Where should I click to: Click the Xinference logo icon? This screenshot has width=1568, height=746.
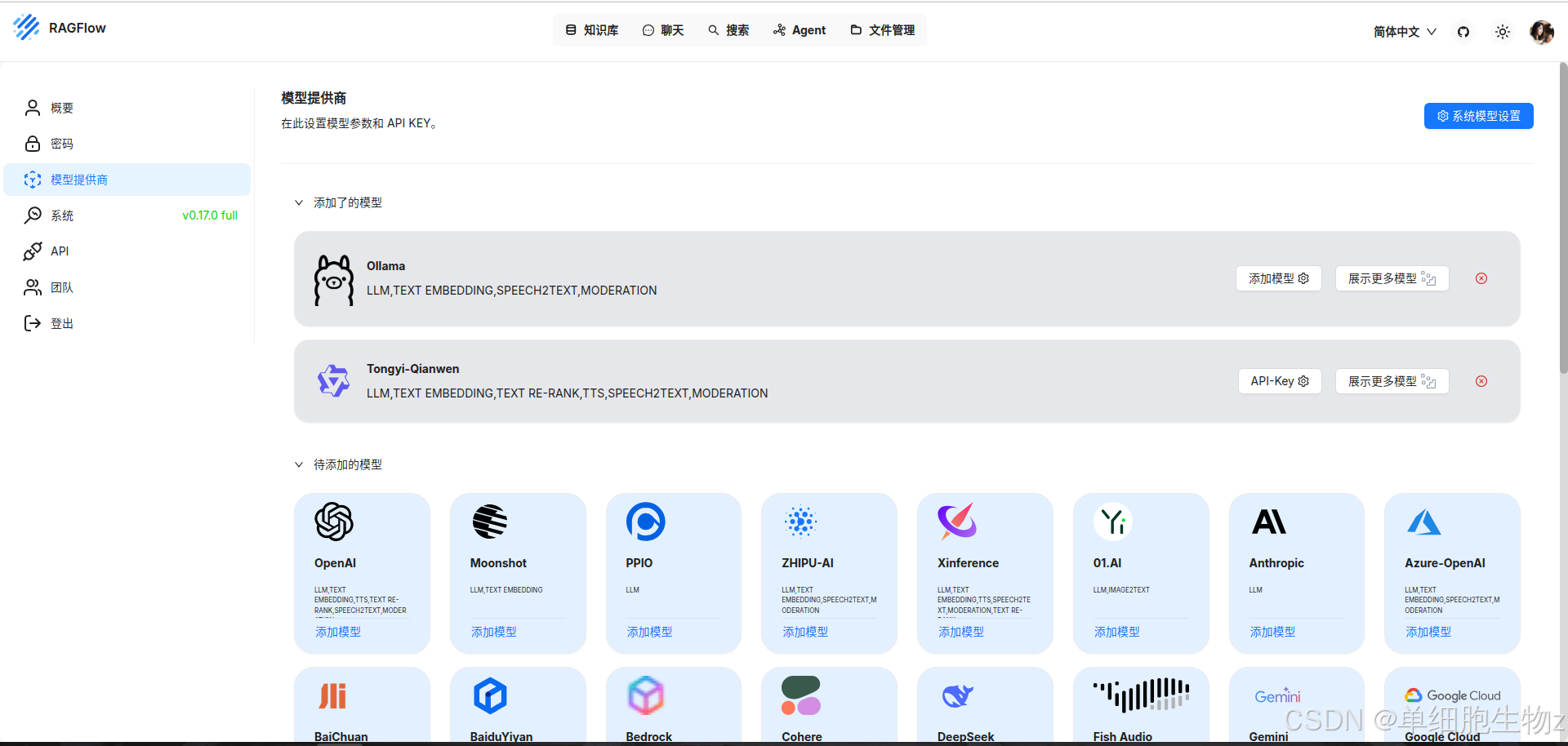[x=957, y=522]
